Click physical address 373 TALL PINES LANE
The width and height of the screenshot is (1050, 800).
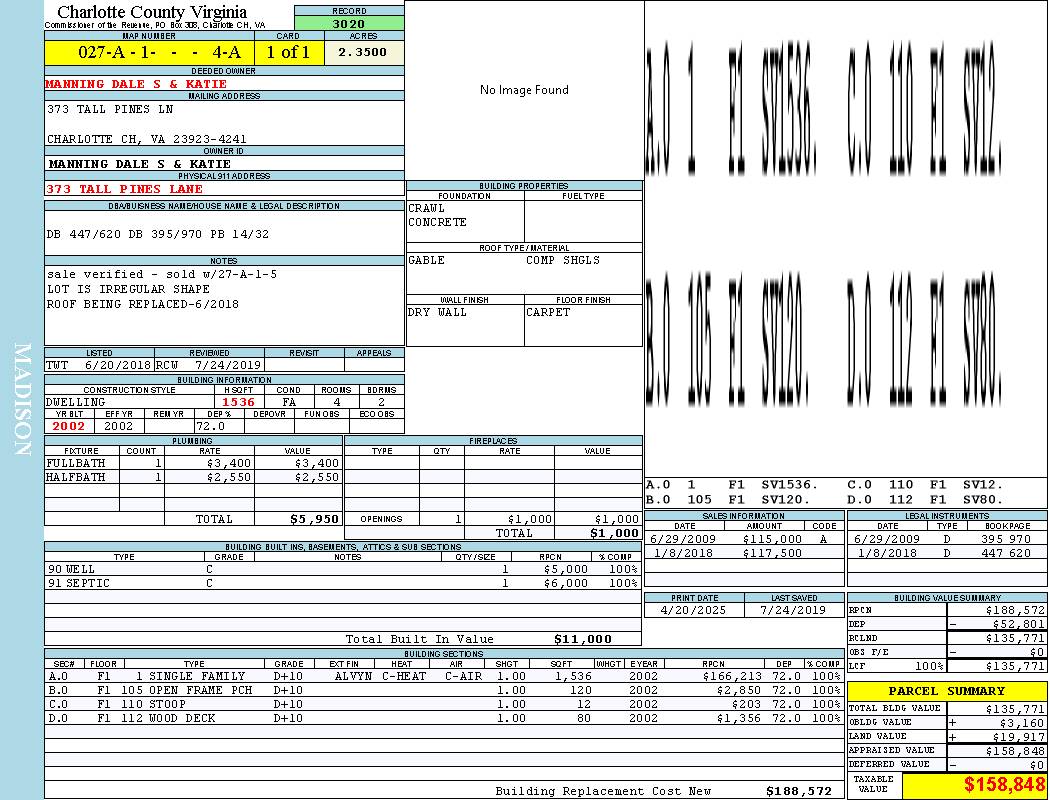(124, 189)
